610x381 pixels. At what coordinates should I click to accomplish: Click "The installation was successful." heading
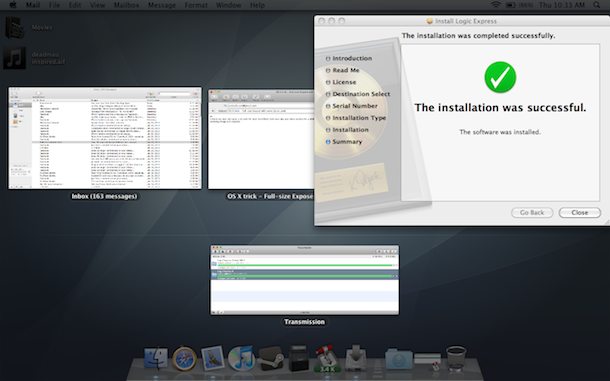(500, 107)
